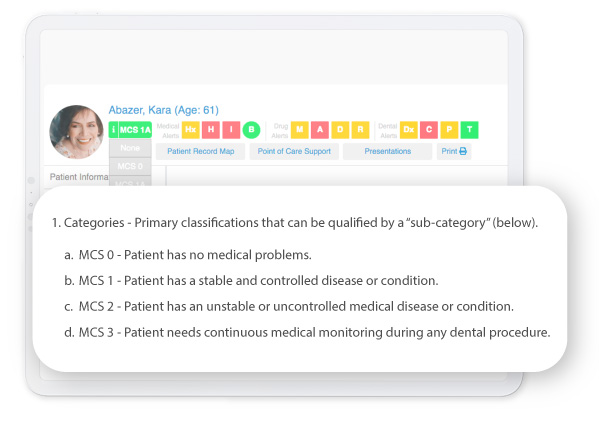
Task: Select the red H medical alert
Action: pyautogui.click(x=211, y=130)
